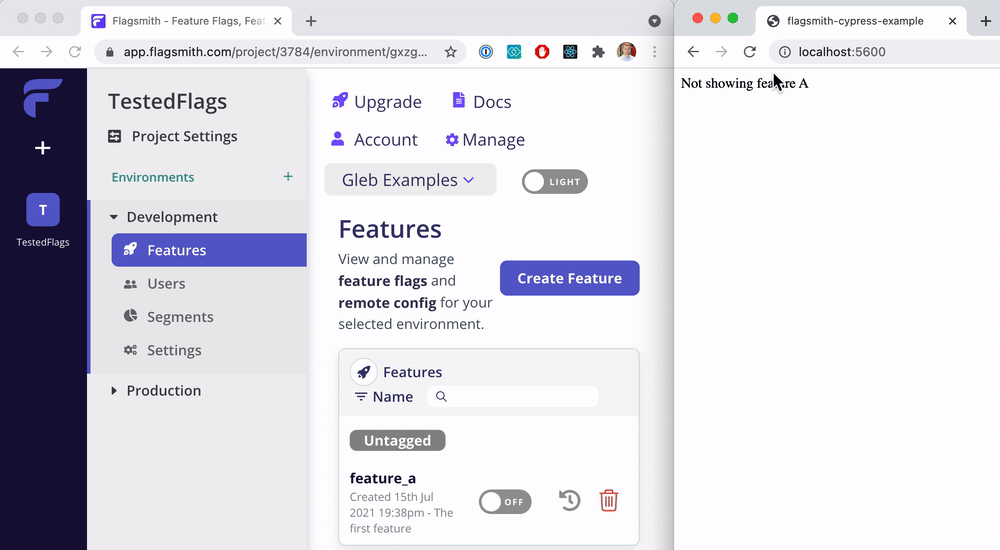Click back arrow in Flagsmith browser window
Screen dimensions: 1000x550
(18, 52)
